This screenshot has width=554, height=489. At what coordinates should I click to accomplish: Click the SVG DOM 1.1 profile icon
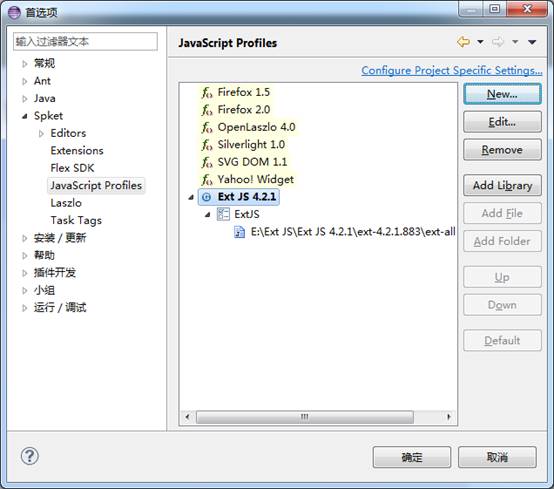click(x=207, y=162)
